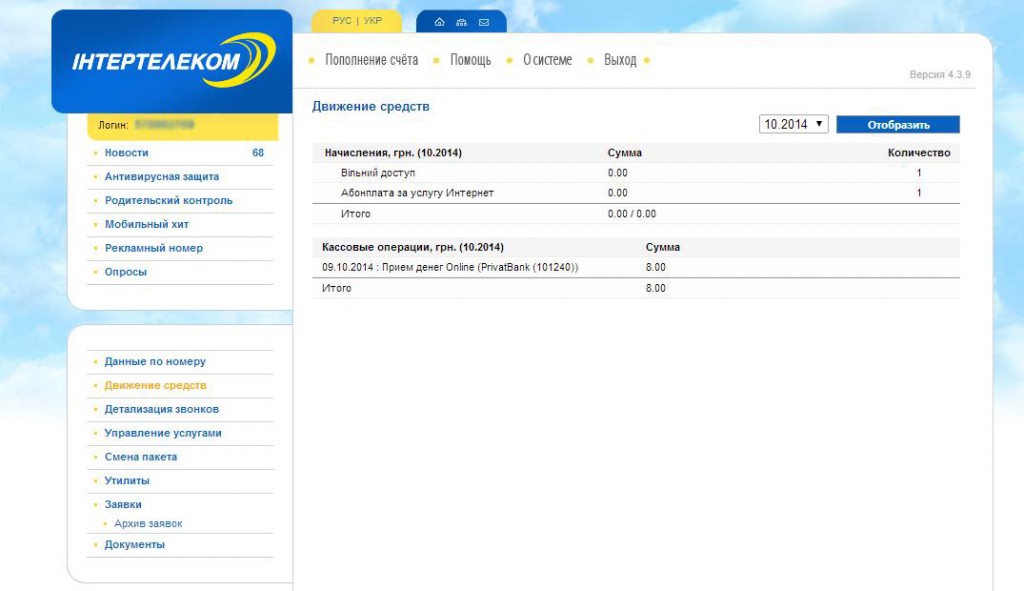Click Выход to log out
The height and width of the screenshot is (591, 1024).
click(620, 60)
